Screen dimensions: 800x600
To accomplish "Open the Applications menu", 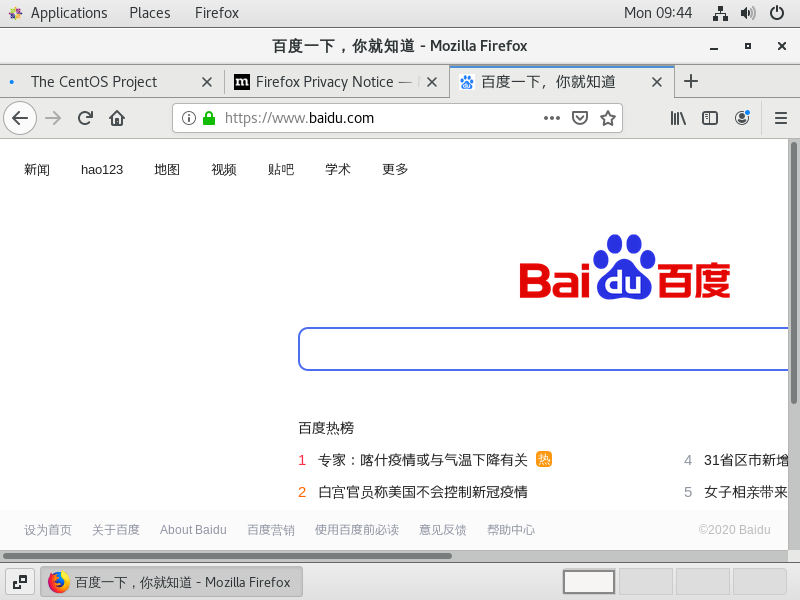I will (69, 13).
